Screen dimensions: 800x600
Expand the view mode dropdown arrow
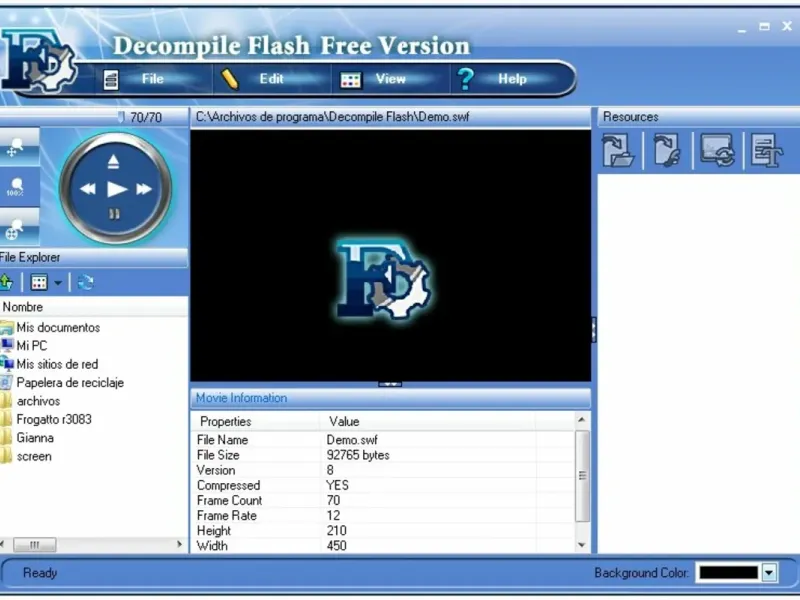(58, 283)
